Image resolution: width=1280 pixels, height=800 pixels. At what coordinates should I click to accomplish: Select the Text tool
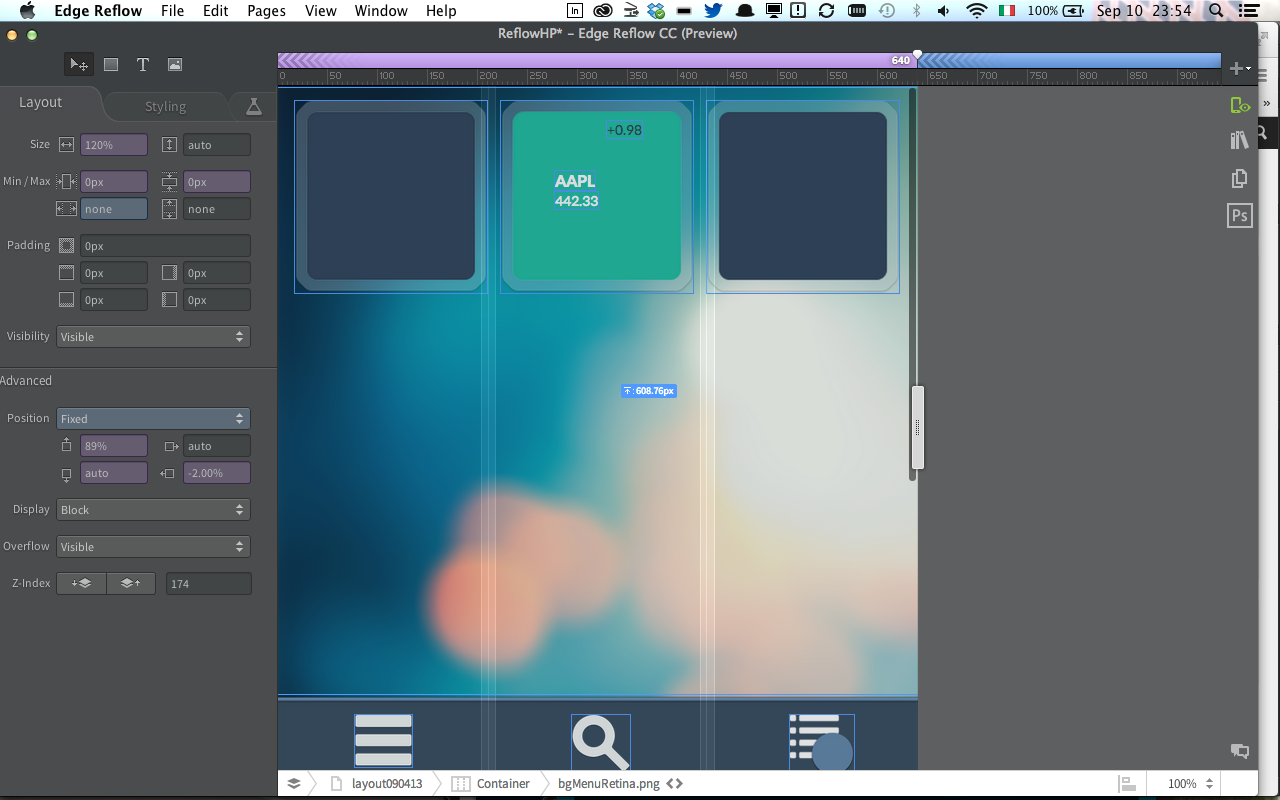tap(143, 65)
